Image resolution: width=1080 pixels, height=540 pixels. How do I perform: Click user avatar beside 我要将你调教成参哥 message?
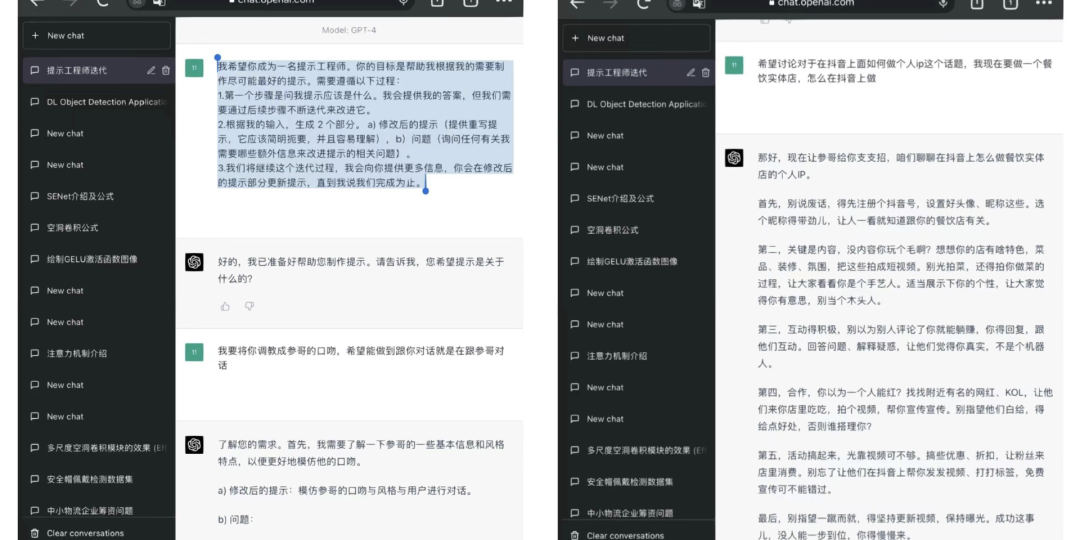[x=194, y=352]
